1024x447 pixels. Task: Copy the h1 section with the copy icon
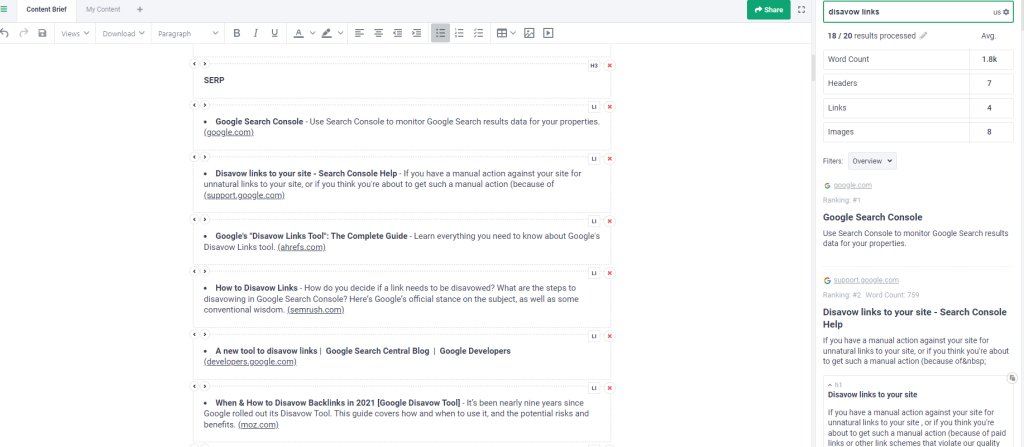click(x=1012, y=378)
